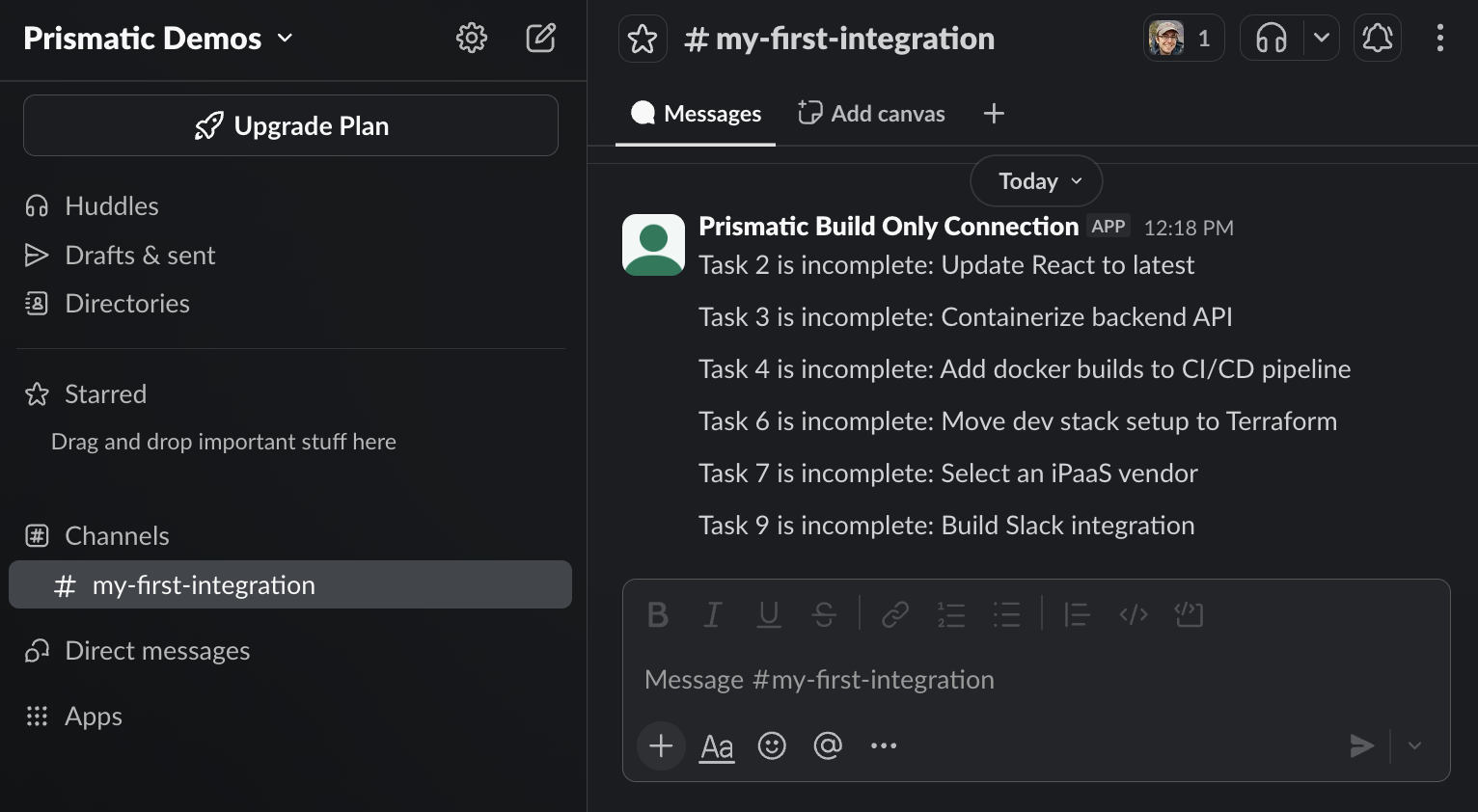Start a huddle with the headphones icon
1478x812 pixels.
[x=1272, y=39]
